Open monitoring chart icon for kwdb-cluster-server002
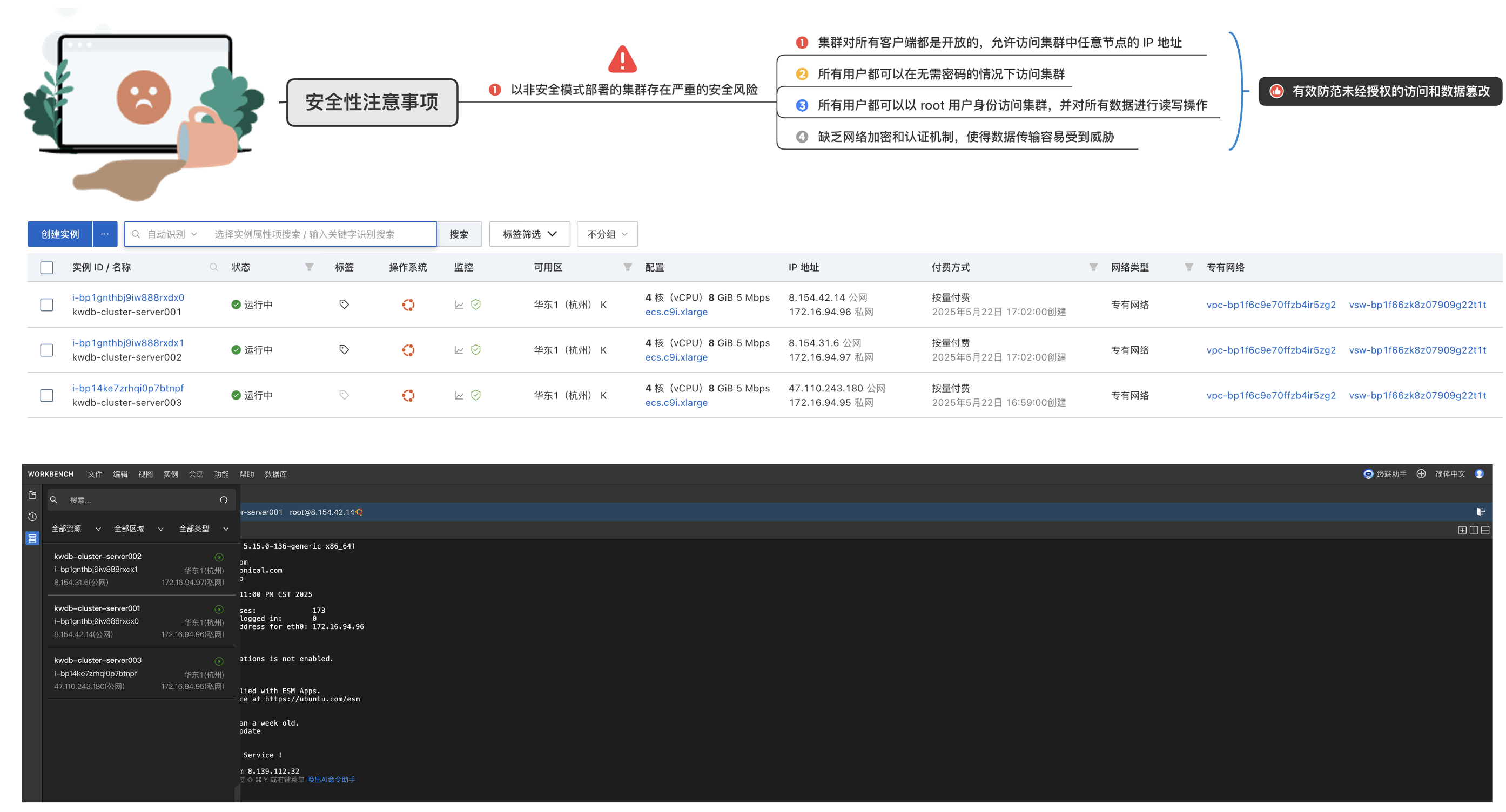This screenshot has height=812, width=1506. click(x=459, y=350)
